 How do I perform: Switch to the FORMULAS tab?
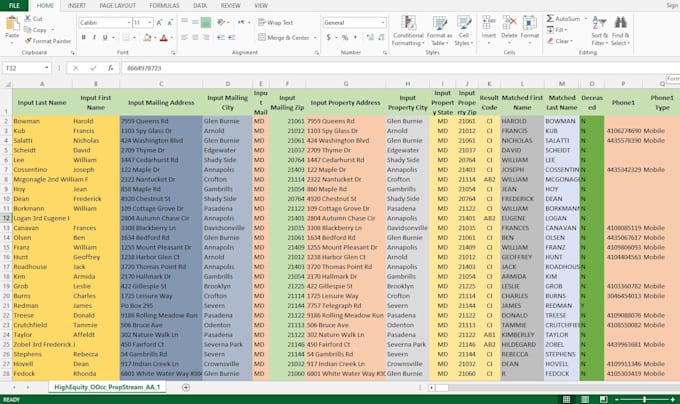(164, 6)
